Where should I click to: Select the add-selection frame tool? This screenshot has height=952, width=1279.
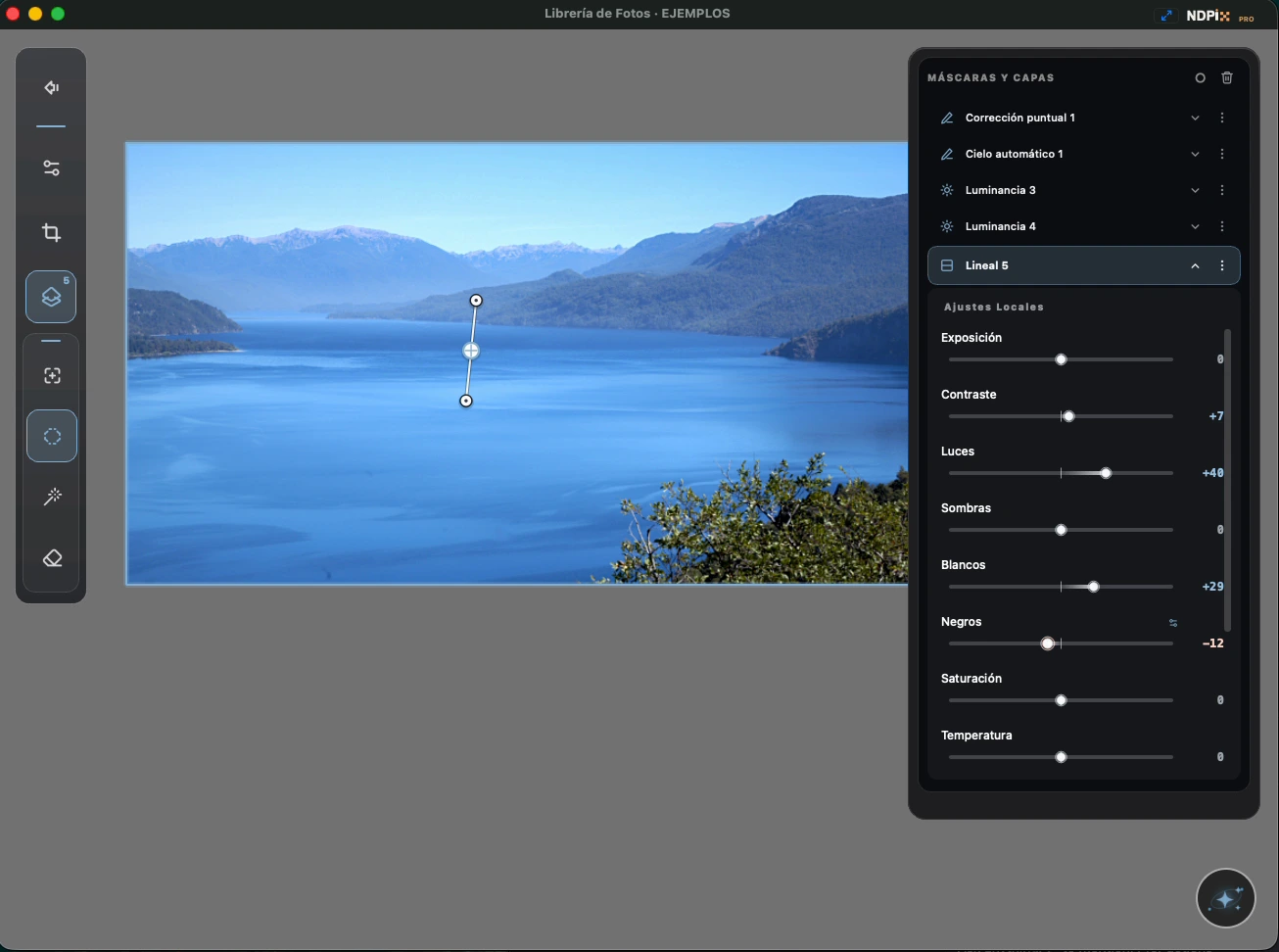52,376
